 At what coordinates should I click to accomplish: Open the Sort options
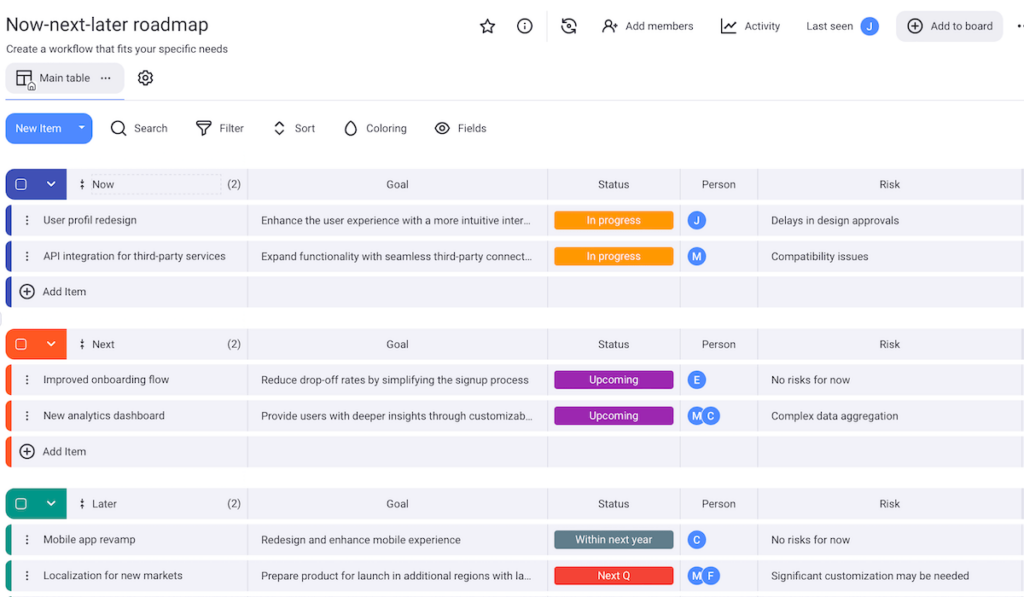pos(293,128)
